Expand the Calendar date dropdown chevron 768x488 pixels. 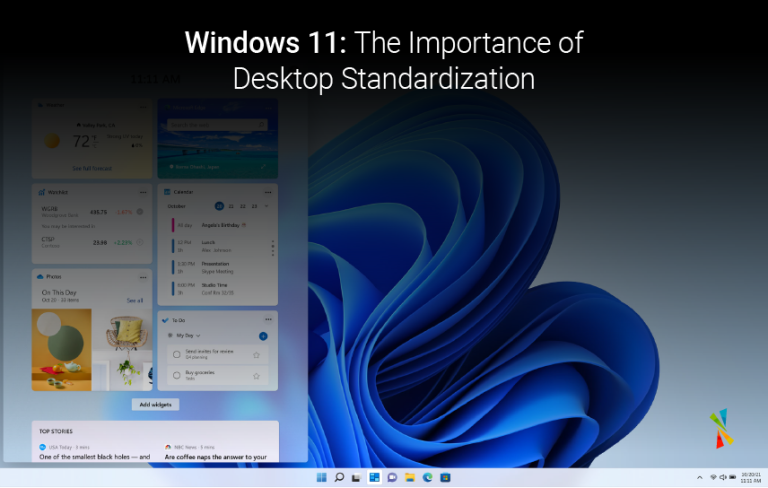coord(266,206)
